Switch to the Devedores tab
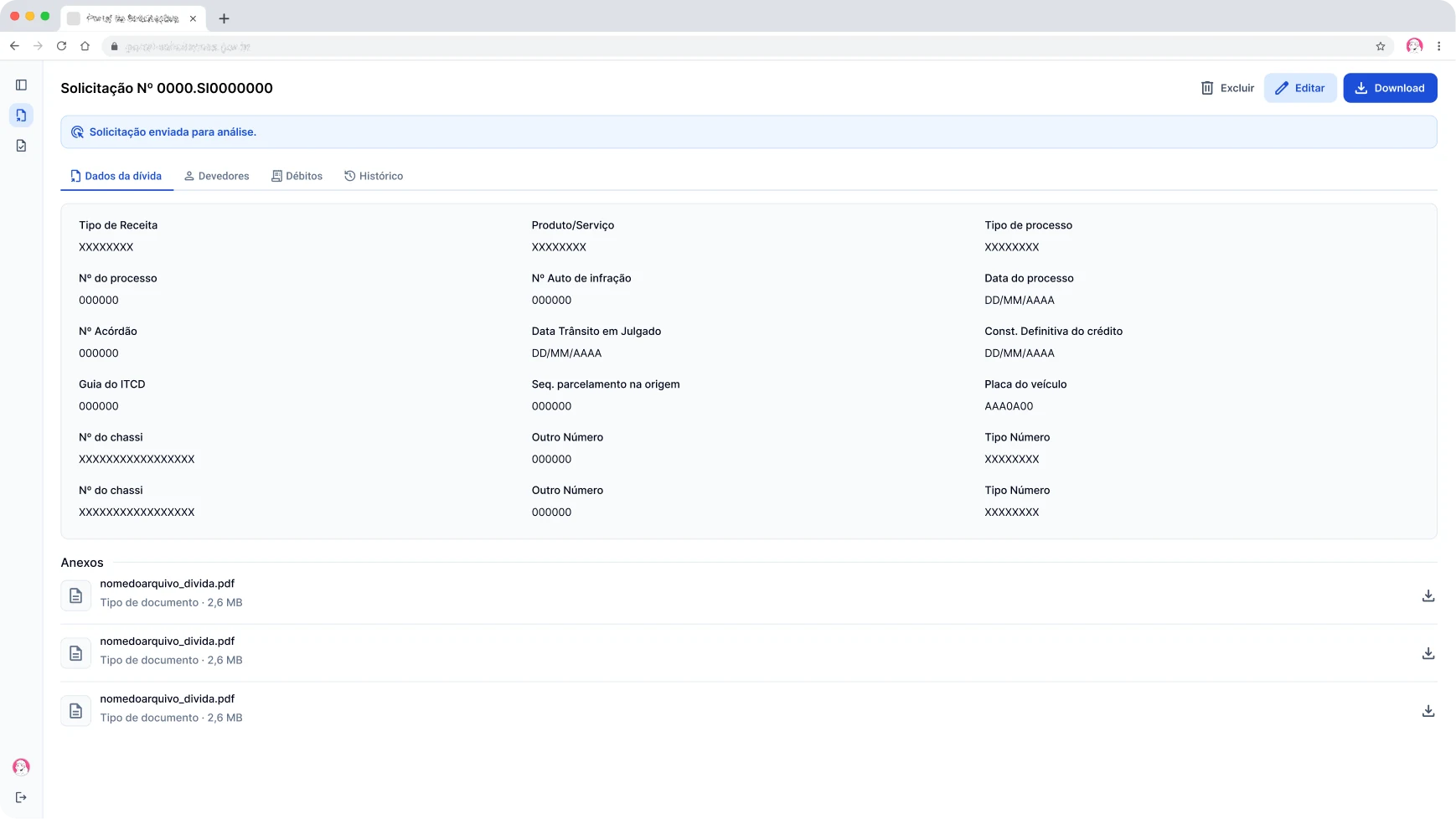 tap(217, 176)
